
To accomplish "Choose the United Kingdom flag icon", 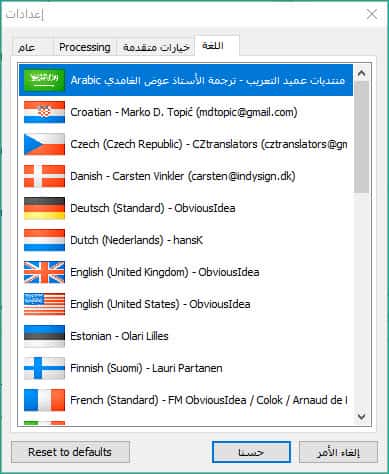I will [x=44, y=272].
